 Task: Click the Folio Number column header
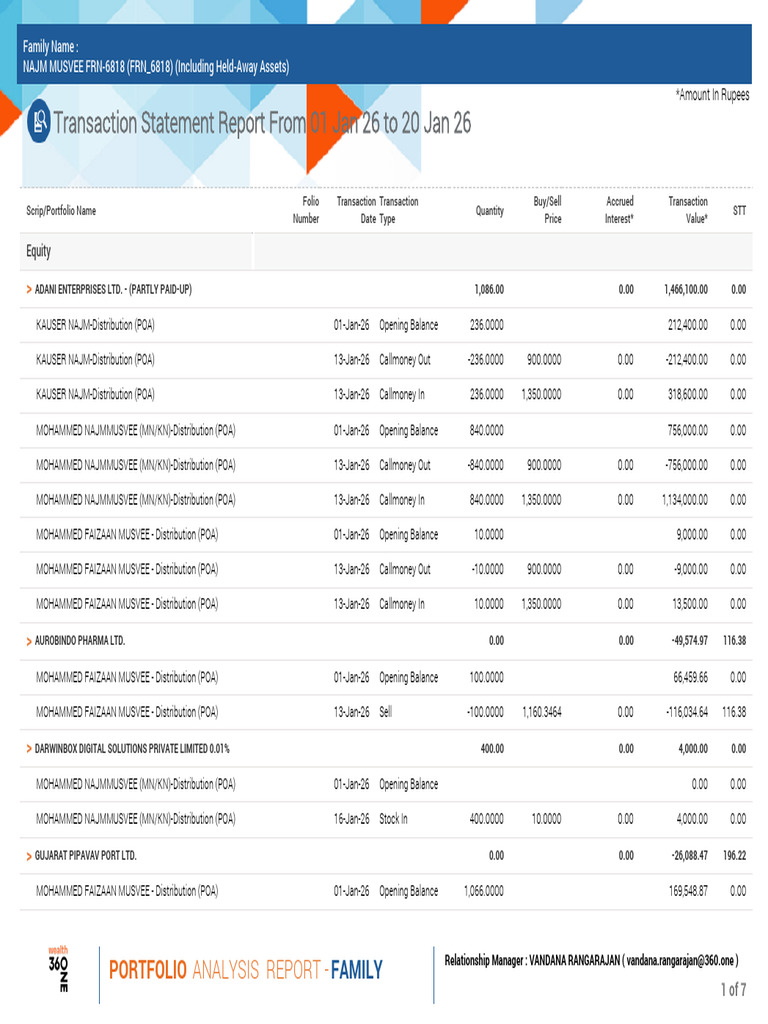[306, 210]
